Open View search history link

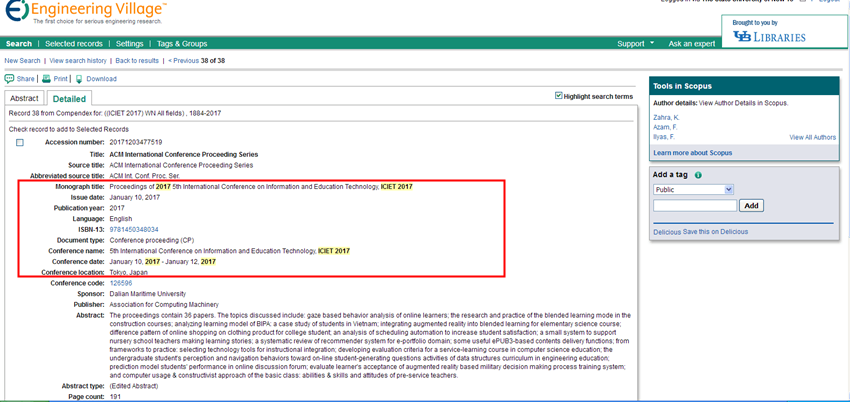(x=78, y=61)
